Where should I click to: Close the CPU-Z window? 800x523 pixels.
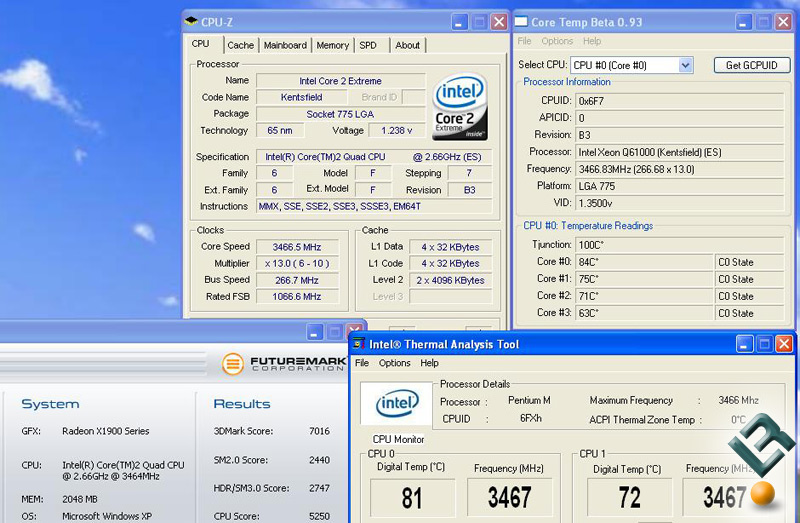coord(499,22)
